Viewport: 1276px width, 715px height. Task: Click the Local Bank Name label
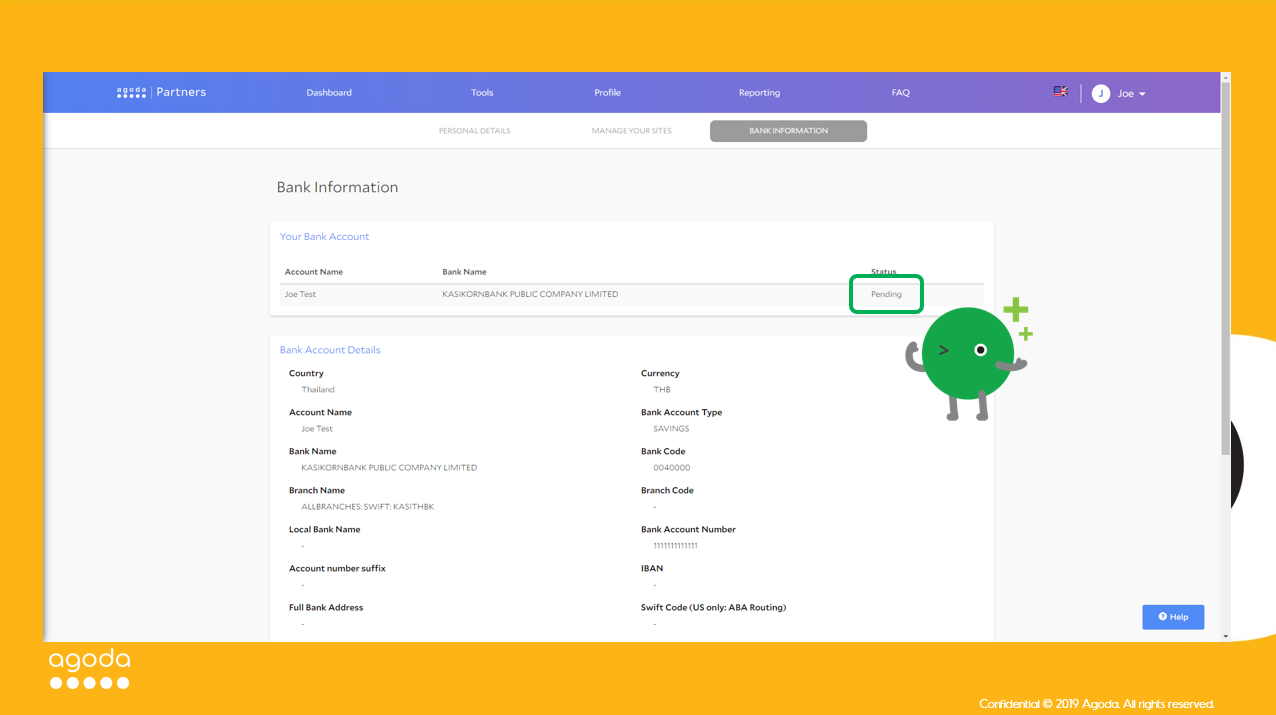pyautogui.click(x=325, y=529)
